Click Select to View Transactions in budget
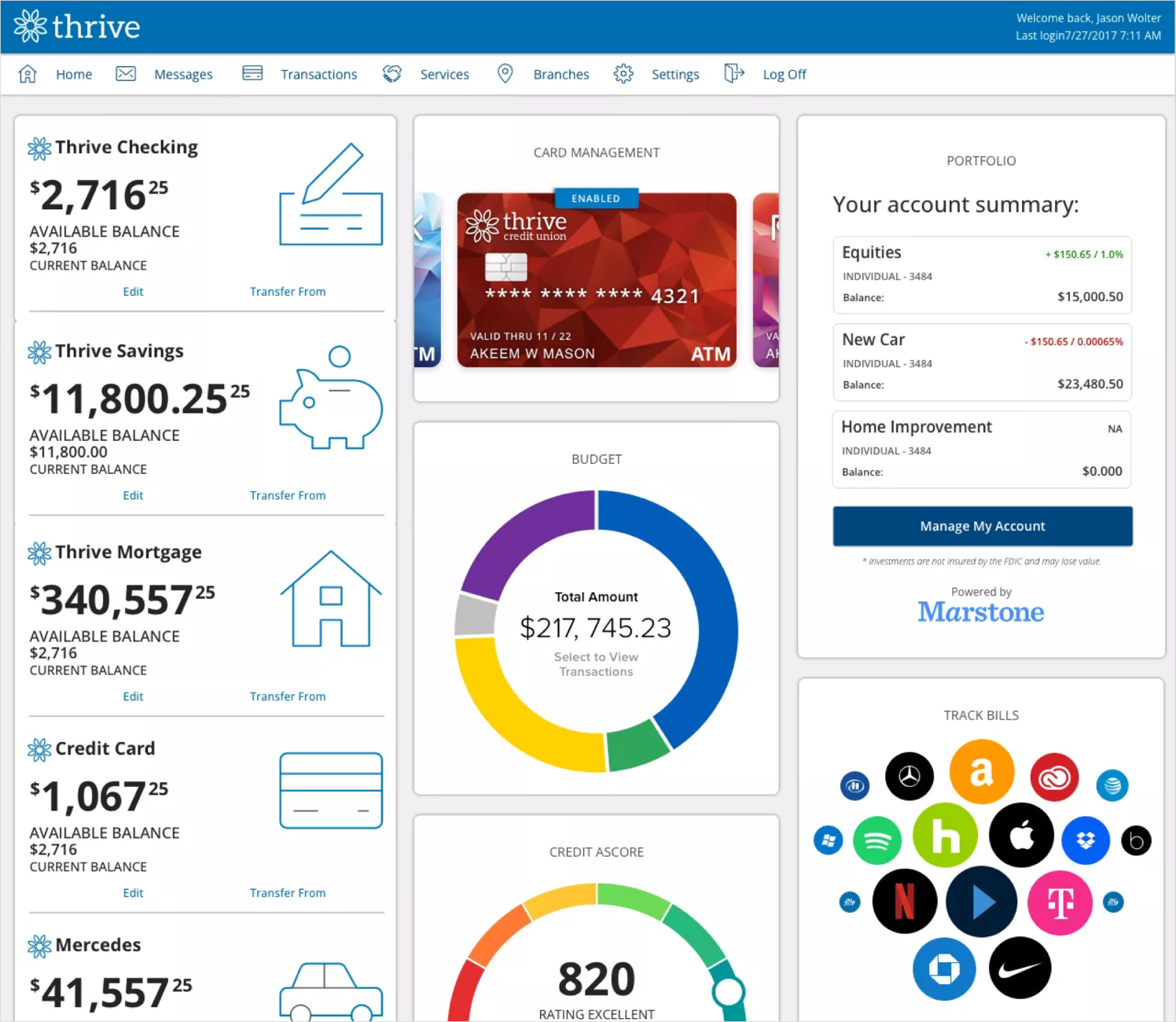Screen dimensions: 1176x1022 596,664
